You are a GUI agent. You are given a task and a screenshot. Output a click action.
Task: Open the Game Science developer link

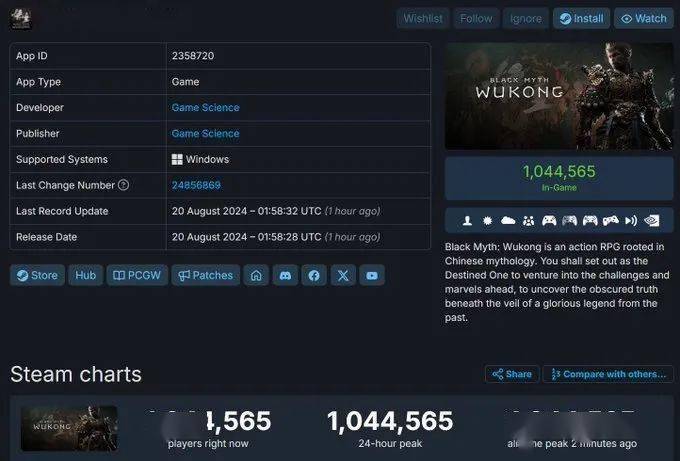tap(205, 107)
